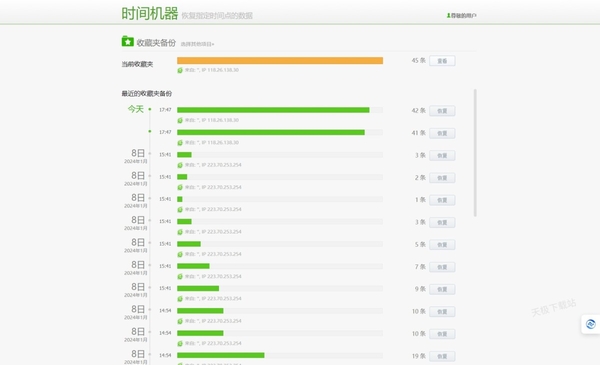The image size is (600, 365).
Task: Click the 收藏夹备份 section title
Action: [156, 43]
